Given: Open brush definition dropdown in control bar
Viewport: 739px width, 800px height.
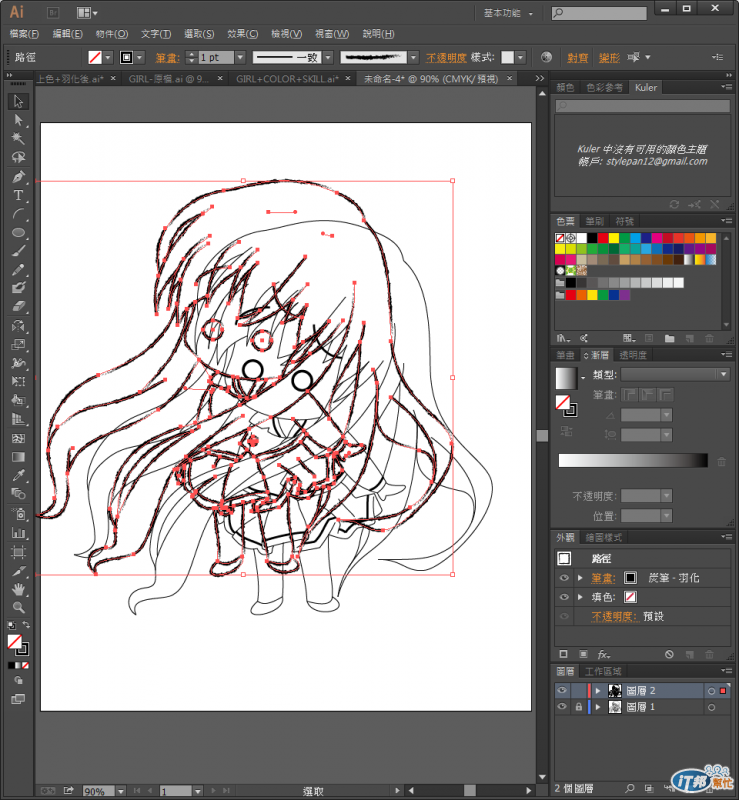Looking at the screenshot, I should pos(414,57).
